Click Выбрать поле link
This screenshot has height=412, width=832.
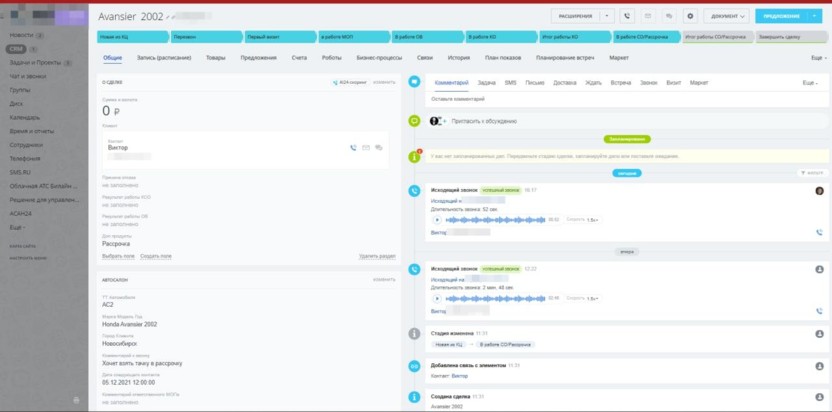coord(118,256)
